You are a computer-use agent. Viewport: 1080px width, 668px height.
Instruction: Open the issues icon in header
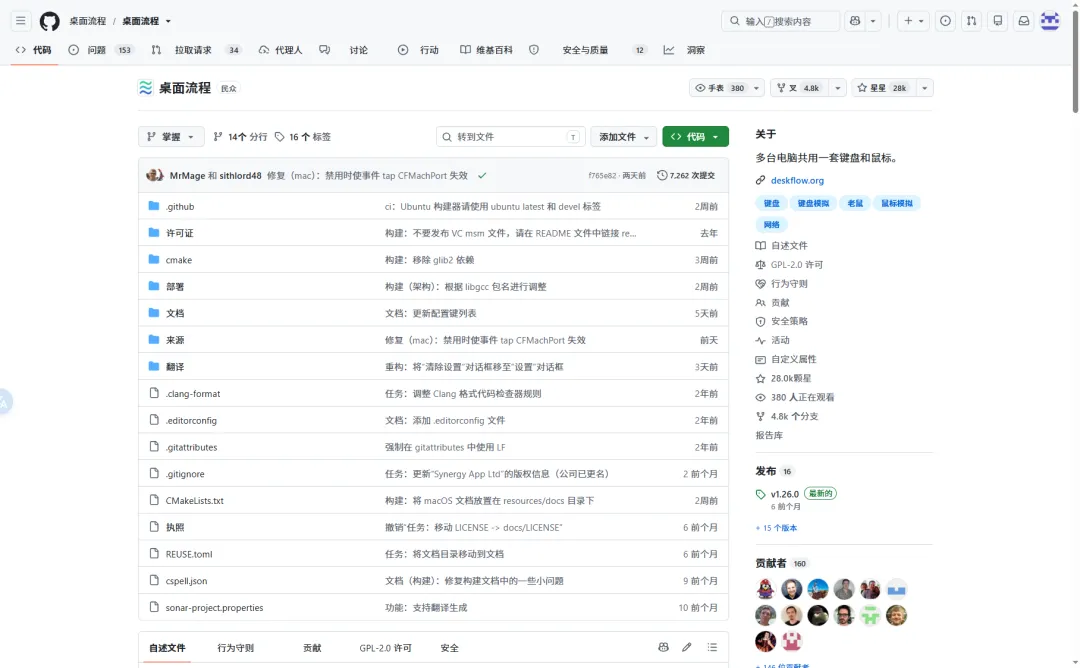(x=945, y=21)
